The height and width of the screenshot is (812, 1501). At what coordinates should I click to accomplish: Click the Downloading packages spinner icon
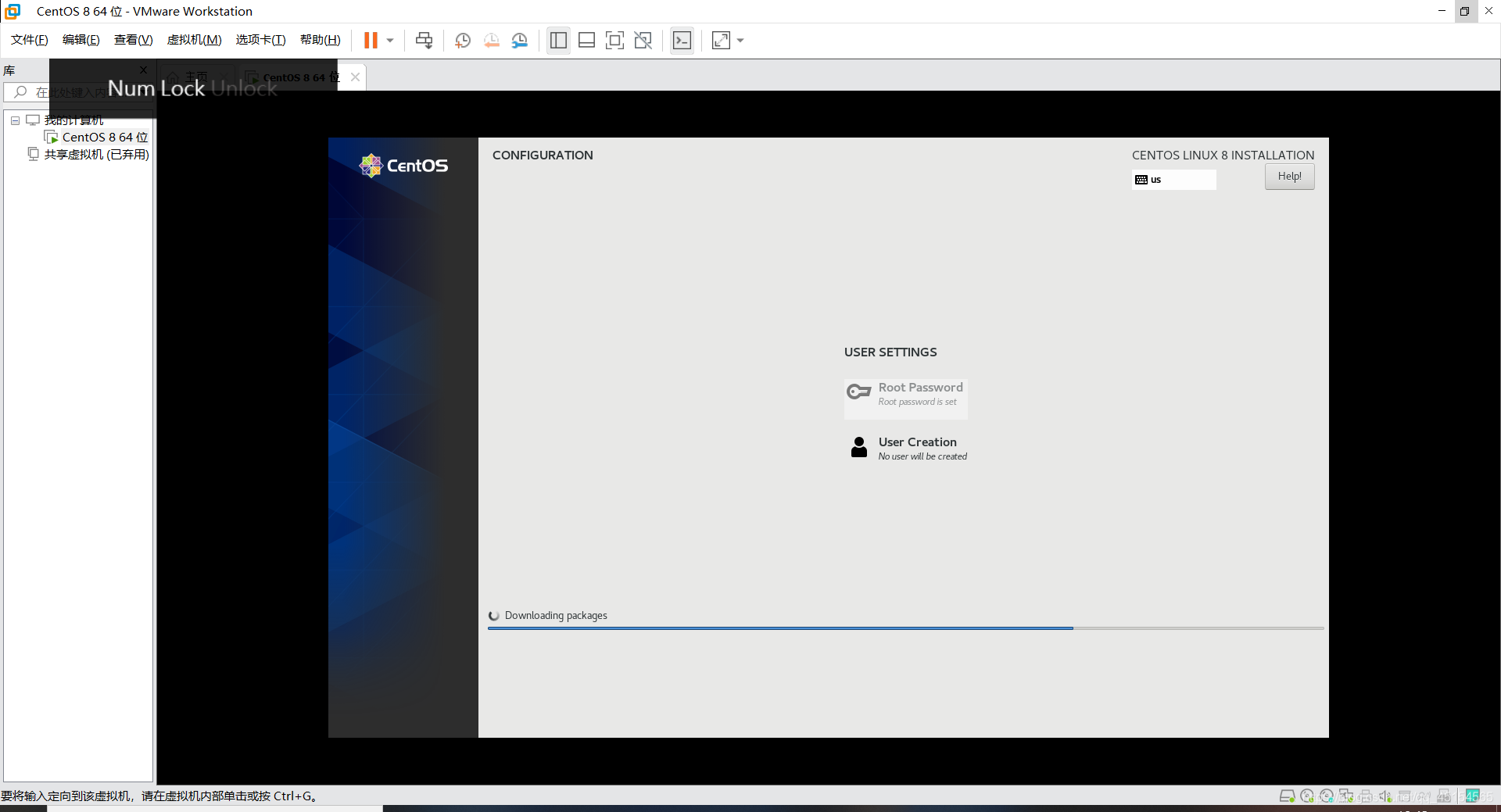tap(494, 616)
